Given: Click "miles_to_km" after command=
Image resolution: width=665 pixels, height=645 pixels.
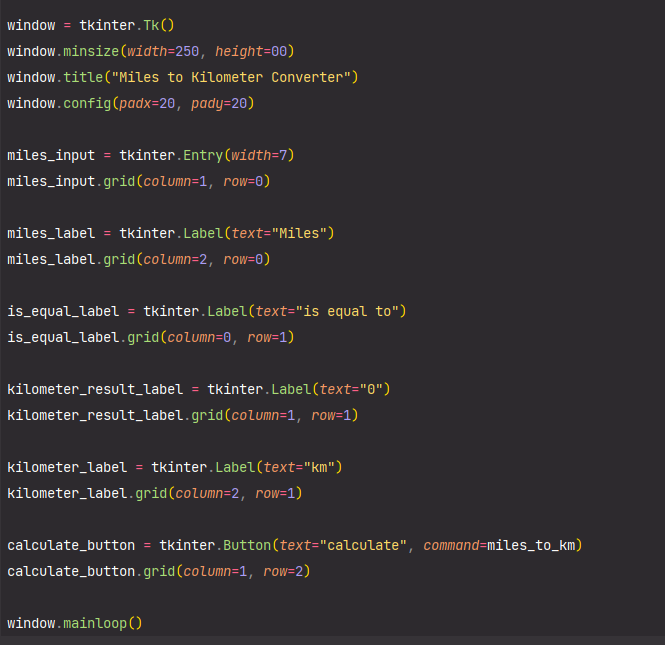Looking at the screenshot, I should (531, 545).
